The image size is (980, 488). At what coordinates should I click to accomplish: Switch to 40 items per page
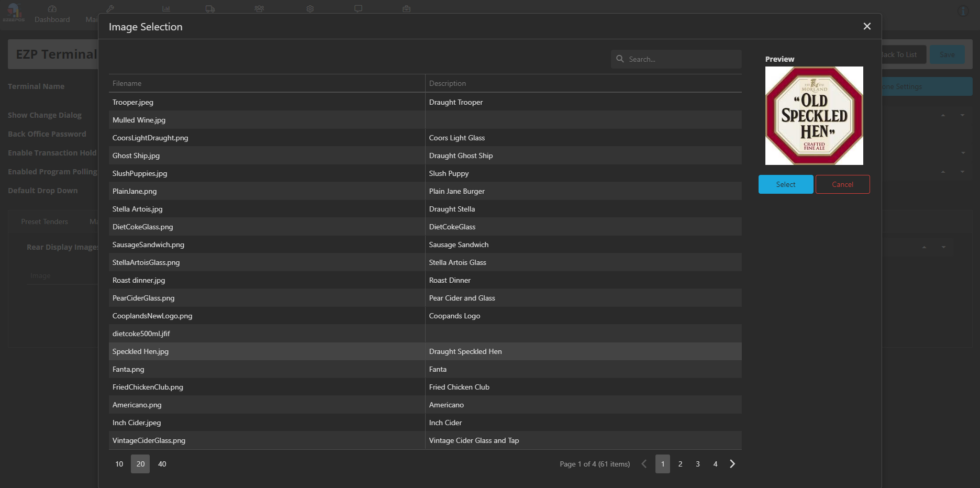(x=162, y=464)
